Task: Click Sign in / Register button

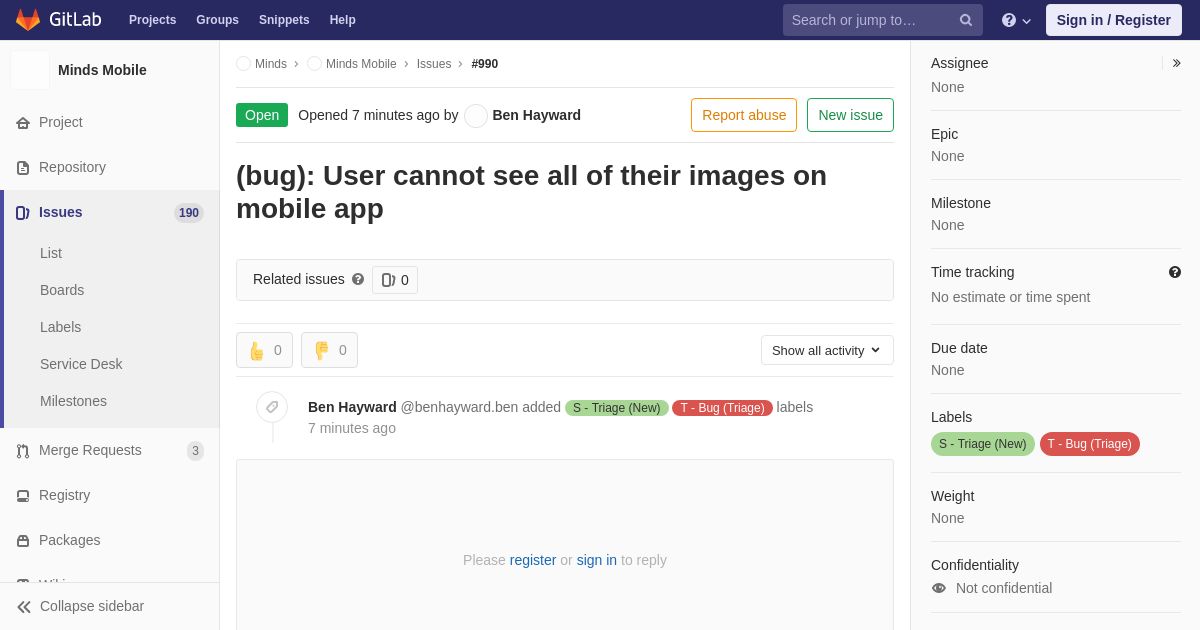Action: (1114, 20)
